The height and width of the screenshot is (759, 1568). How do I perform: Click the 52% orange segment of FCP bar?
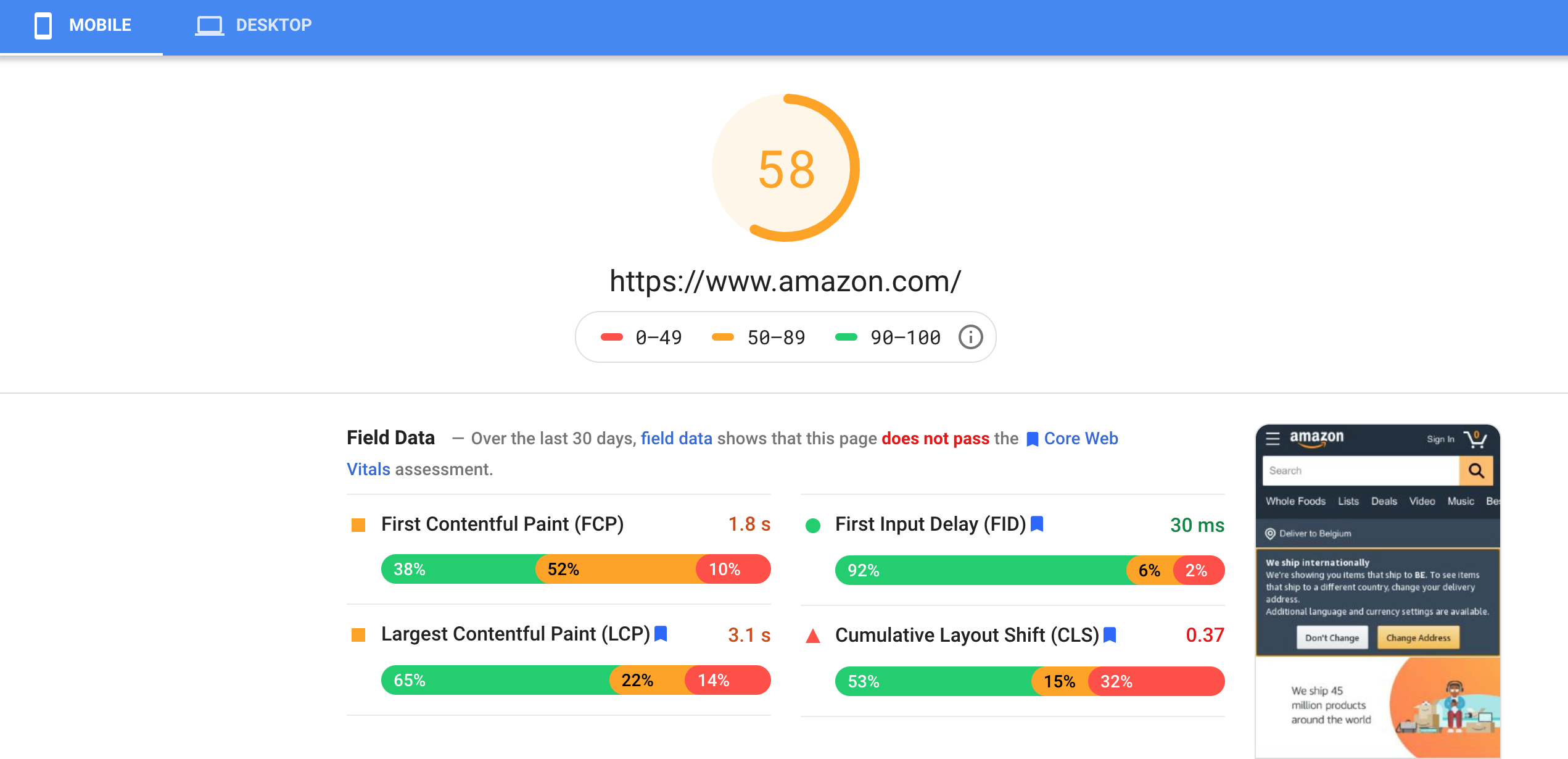[617, 569]
